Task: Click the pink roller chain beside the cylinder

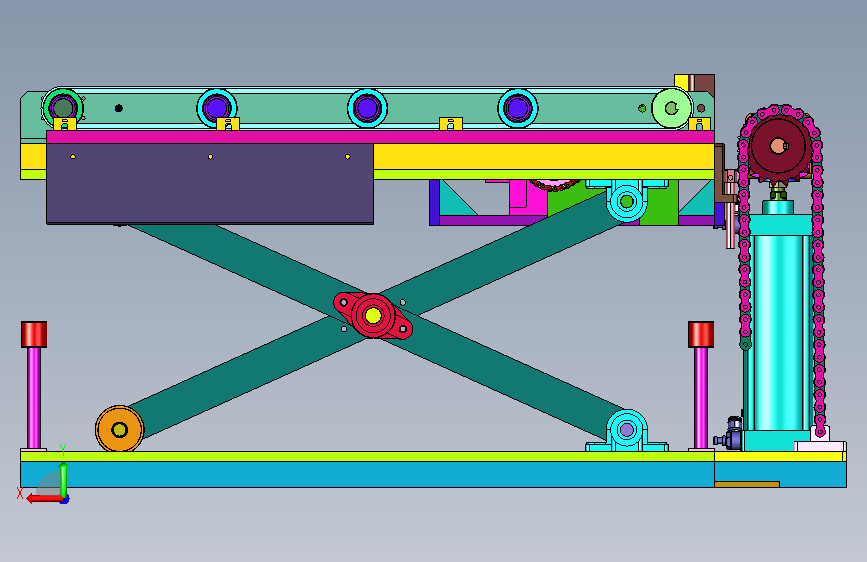Action: [819, 277]
